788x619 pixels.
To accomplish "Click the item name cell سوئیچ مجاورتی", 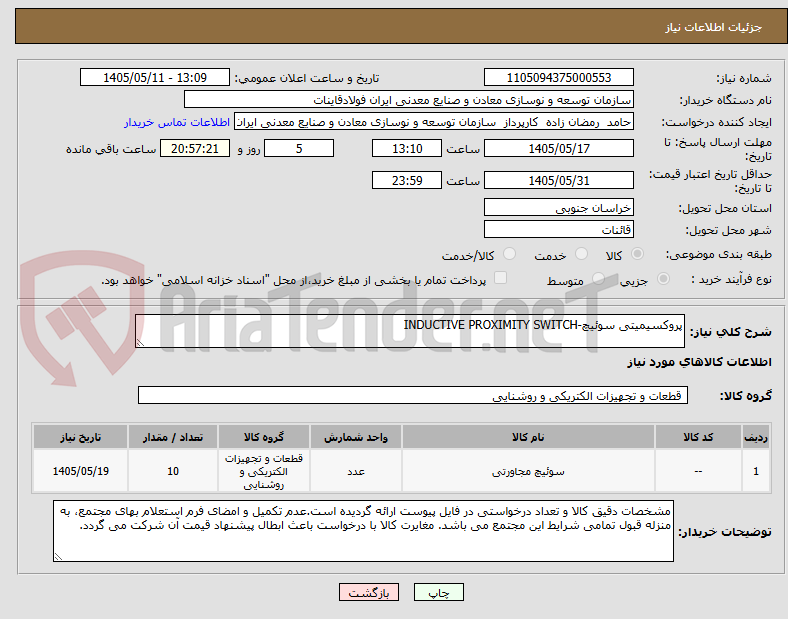I will [528, 471].
